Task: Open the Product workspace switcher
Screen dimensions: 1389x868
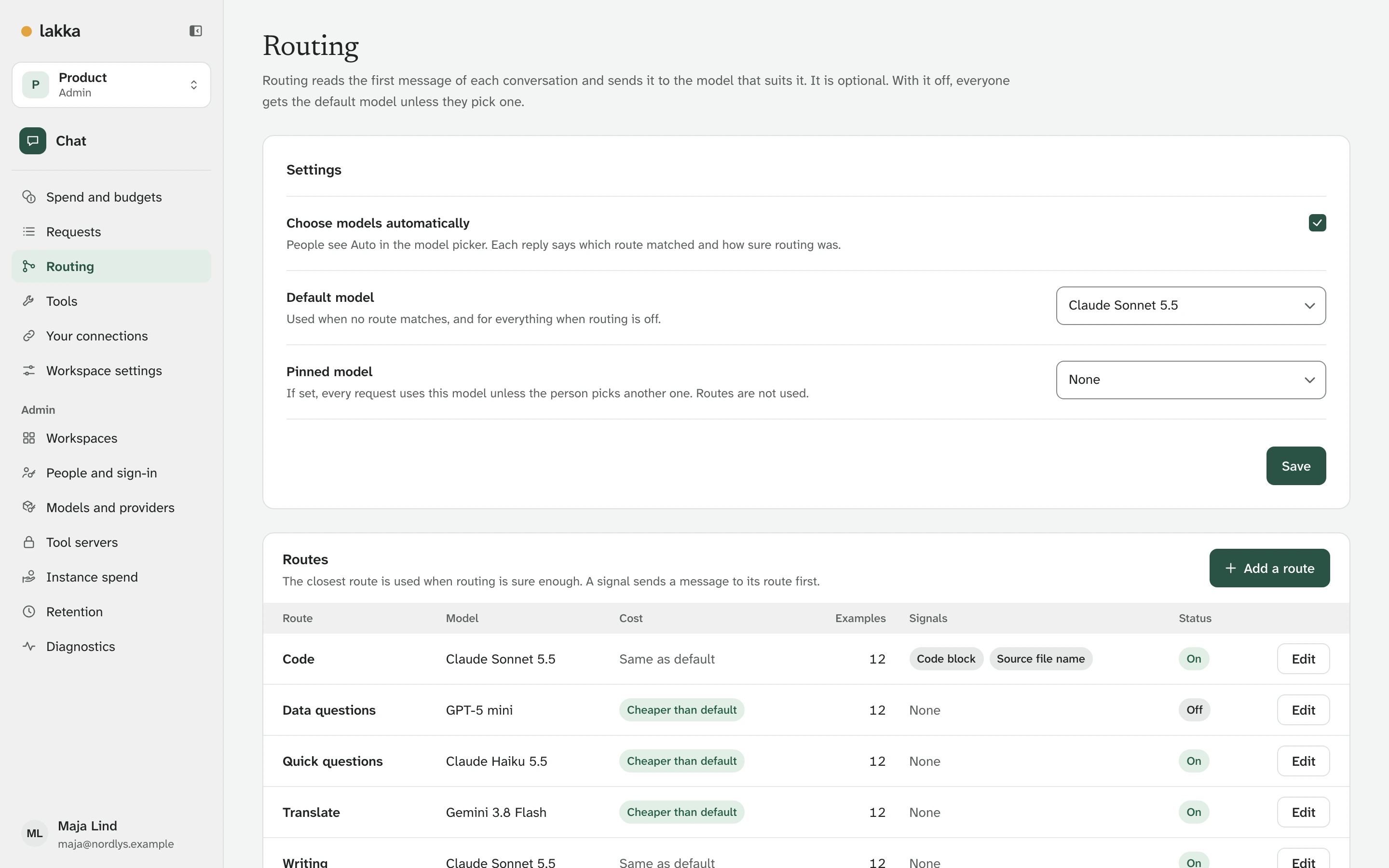Action: pyautogui.click(x=111, y=85)
